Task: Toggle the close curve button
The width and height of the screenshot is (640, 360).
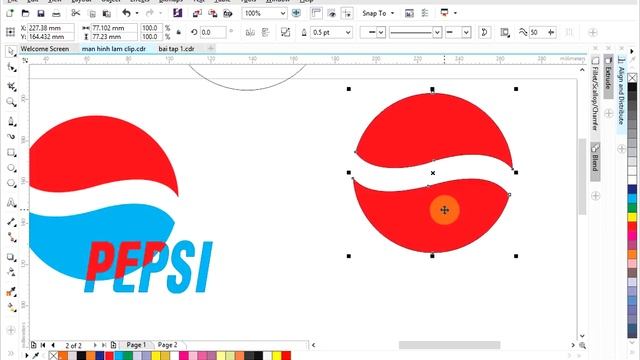Action: click(484, 32)
